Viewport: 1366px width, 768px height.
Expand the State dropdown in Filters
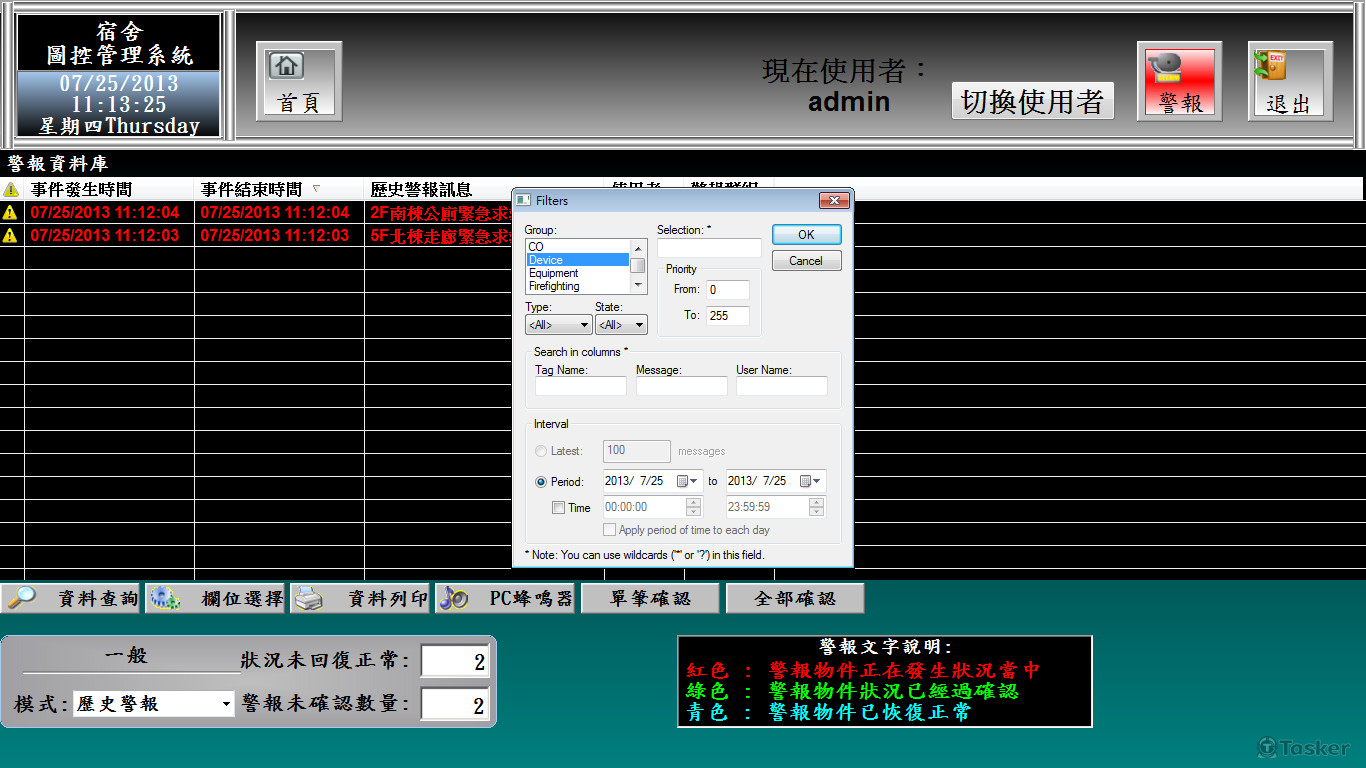pyautogui.click(x=621, y=325)
